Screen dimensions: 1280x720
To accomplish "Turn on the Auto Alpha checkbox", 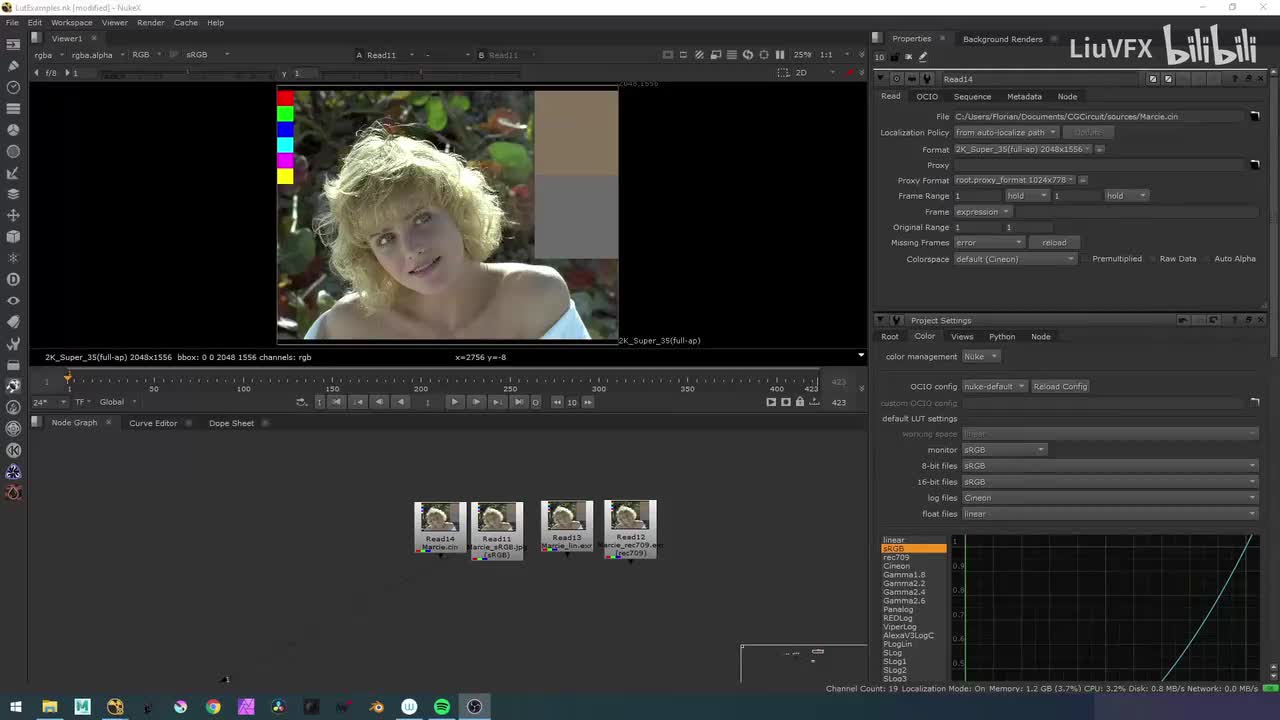I will tap(1207, 259).
